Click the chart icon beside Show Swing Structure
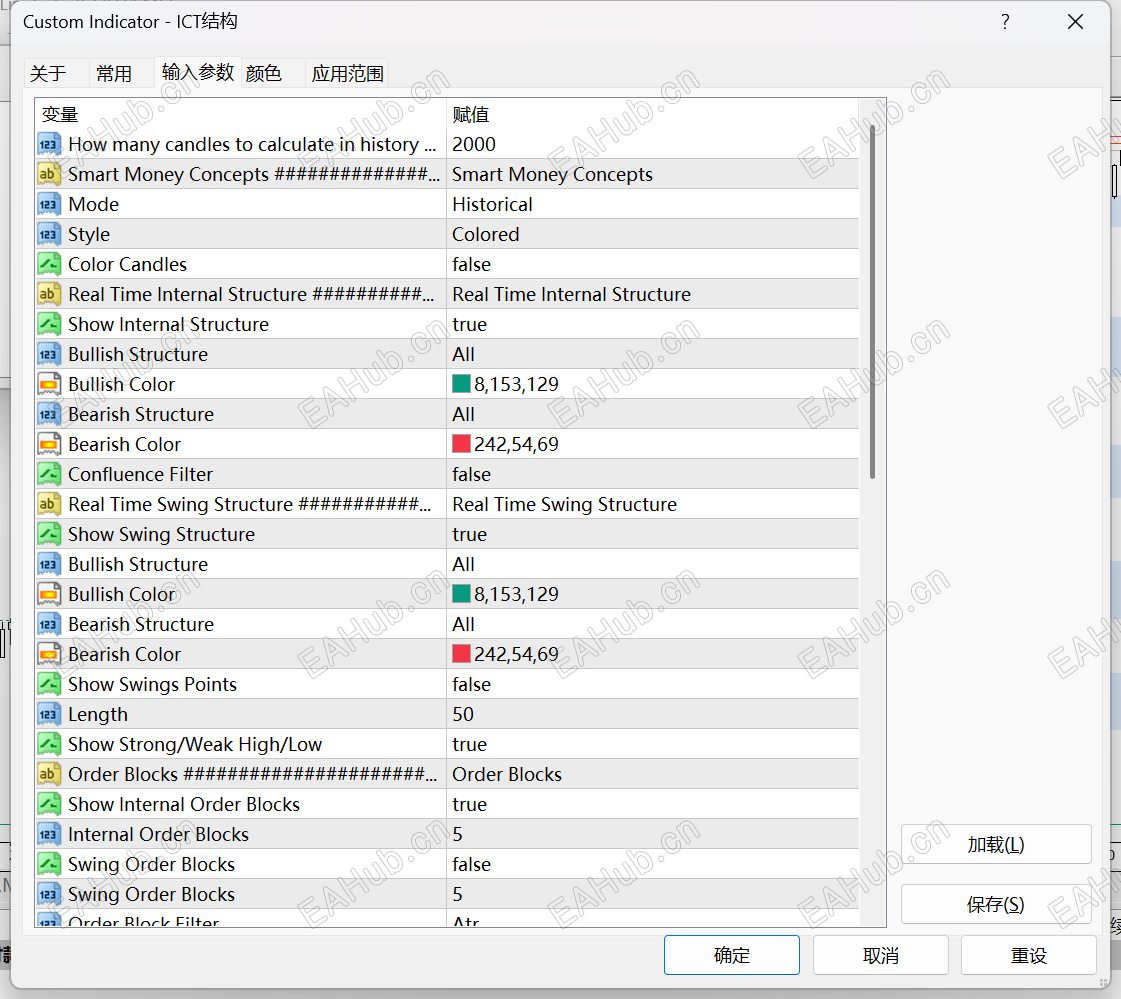The height and width of the screenshot is (999, 1121). [50, 534]
